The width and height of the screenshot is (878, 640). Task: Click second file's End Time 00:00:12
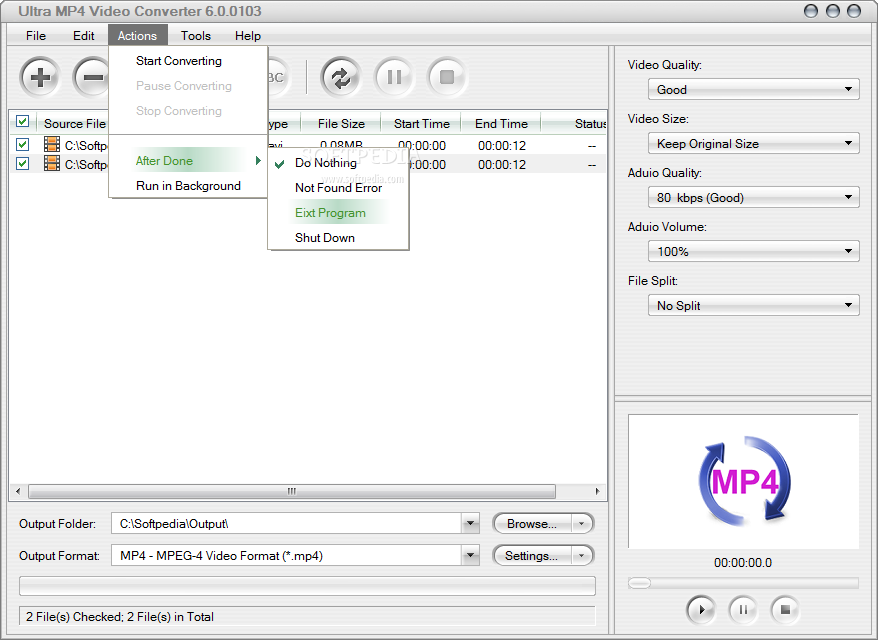[502, 165]
